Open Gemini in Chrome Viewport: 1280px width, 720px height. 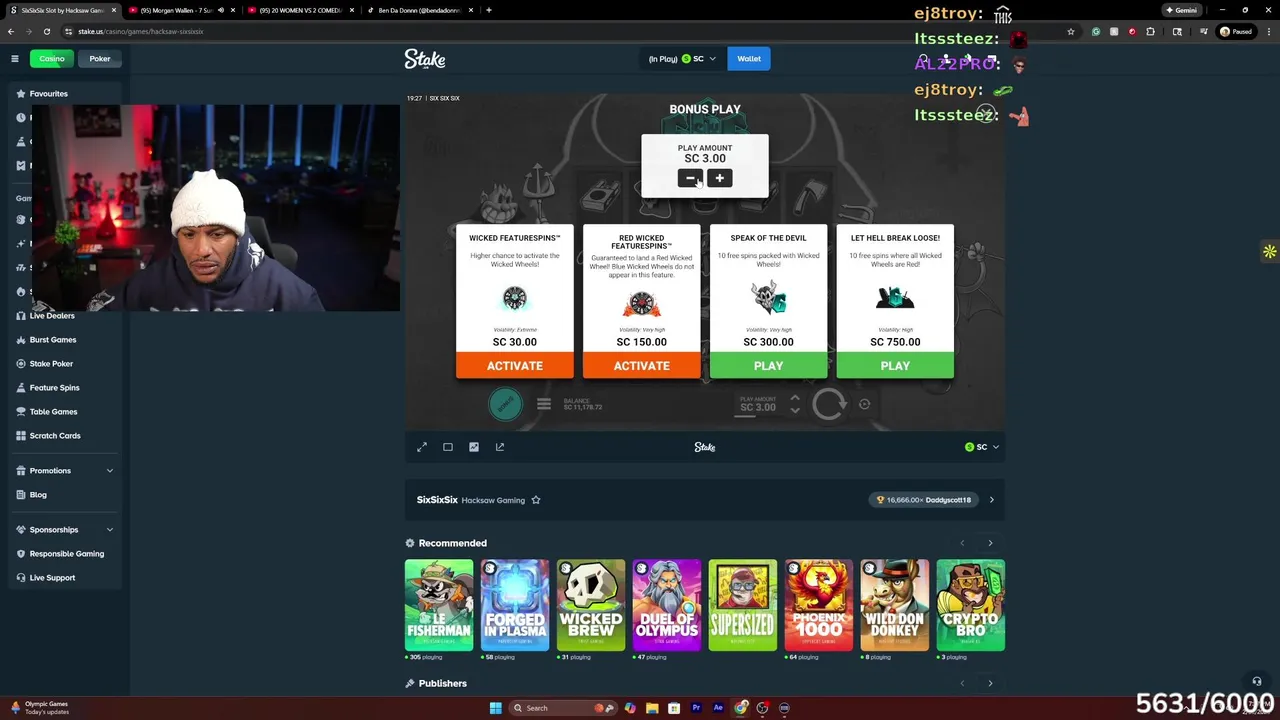(1181, 10)
